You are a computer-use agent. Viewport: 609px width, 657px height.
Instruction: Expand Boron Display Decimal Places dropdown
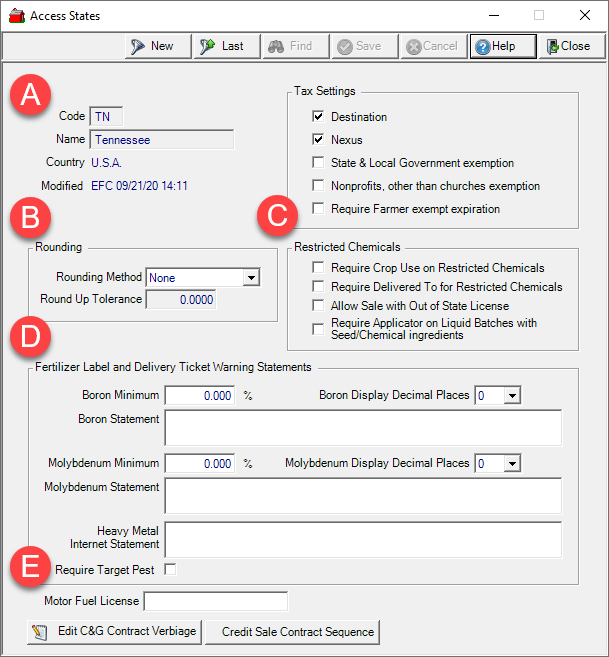[512, 396]
